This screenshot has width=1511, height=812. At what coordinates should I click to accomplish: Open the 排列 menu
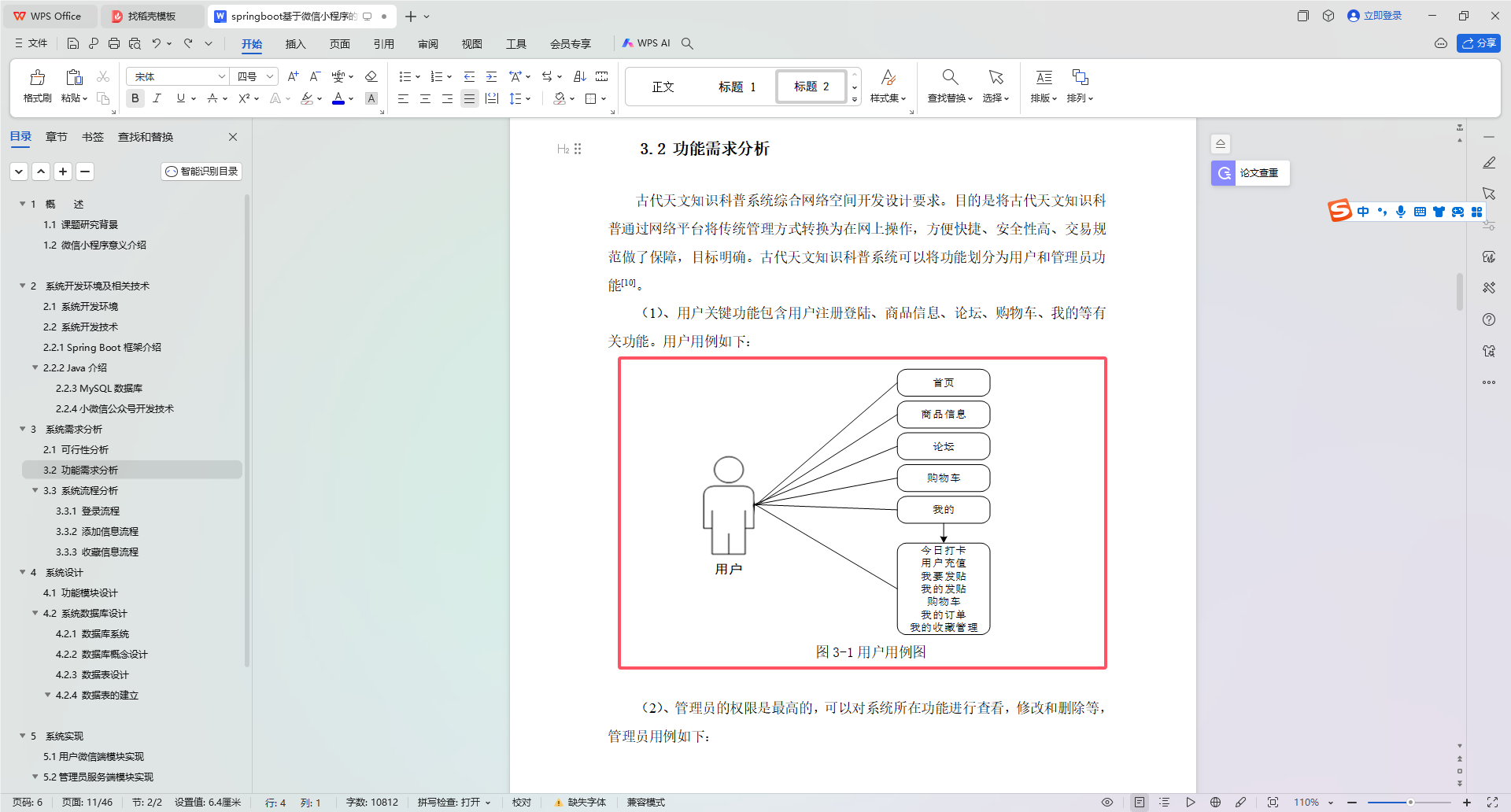[1080, 86]
